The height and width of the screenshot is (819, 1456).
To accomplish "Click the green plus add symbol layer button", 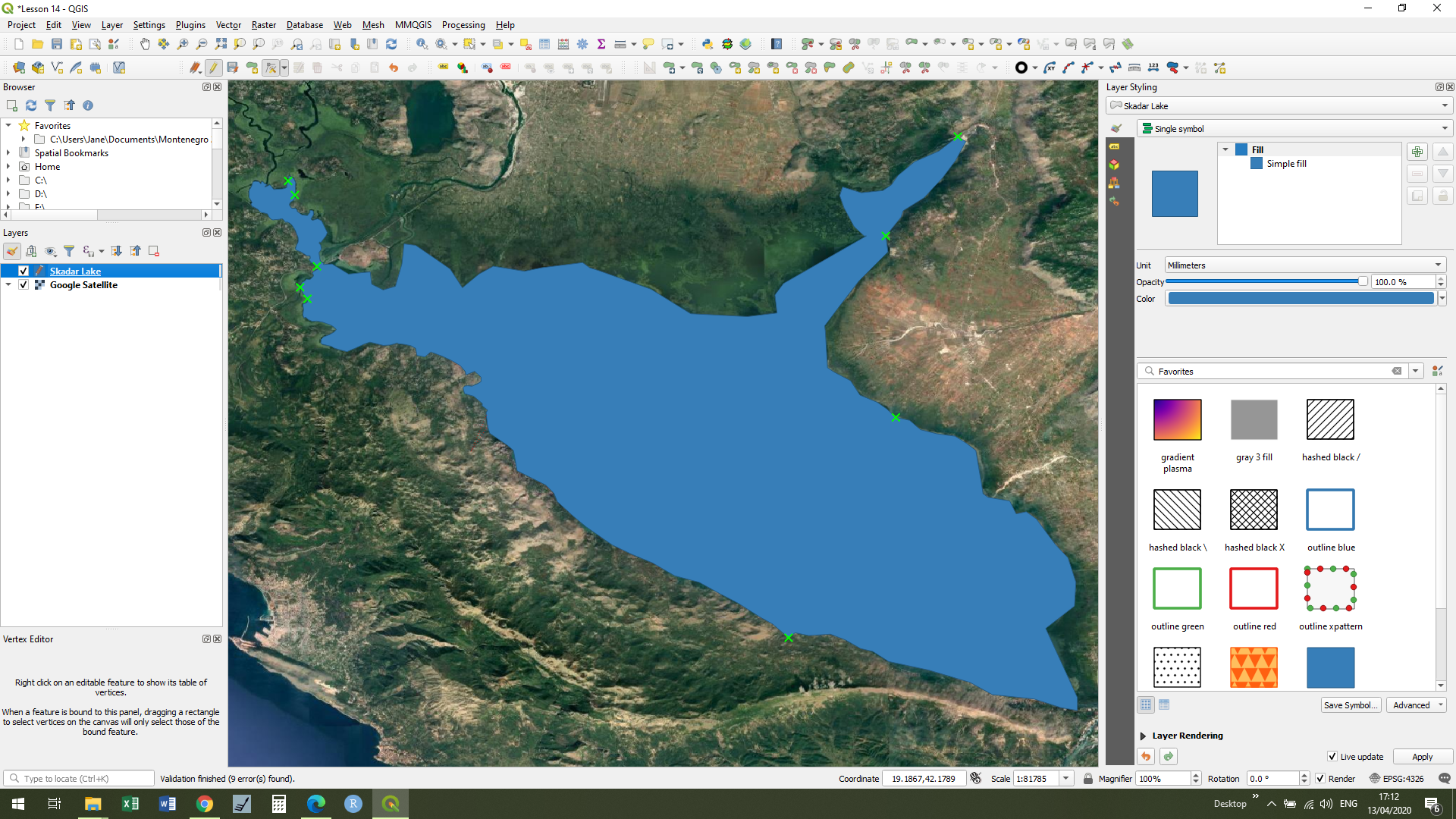I will [x=1417, y=152].
